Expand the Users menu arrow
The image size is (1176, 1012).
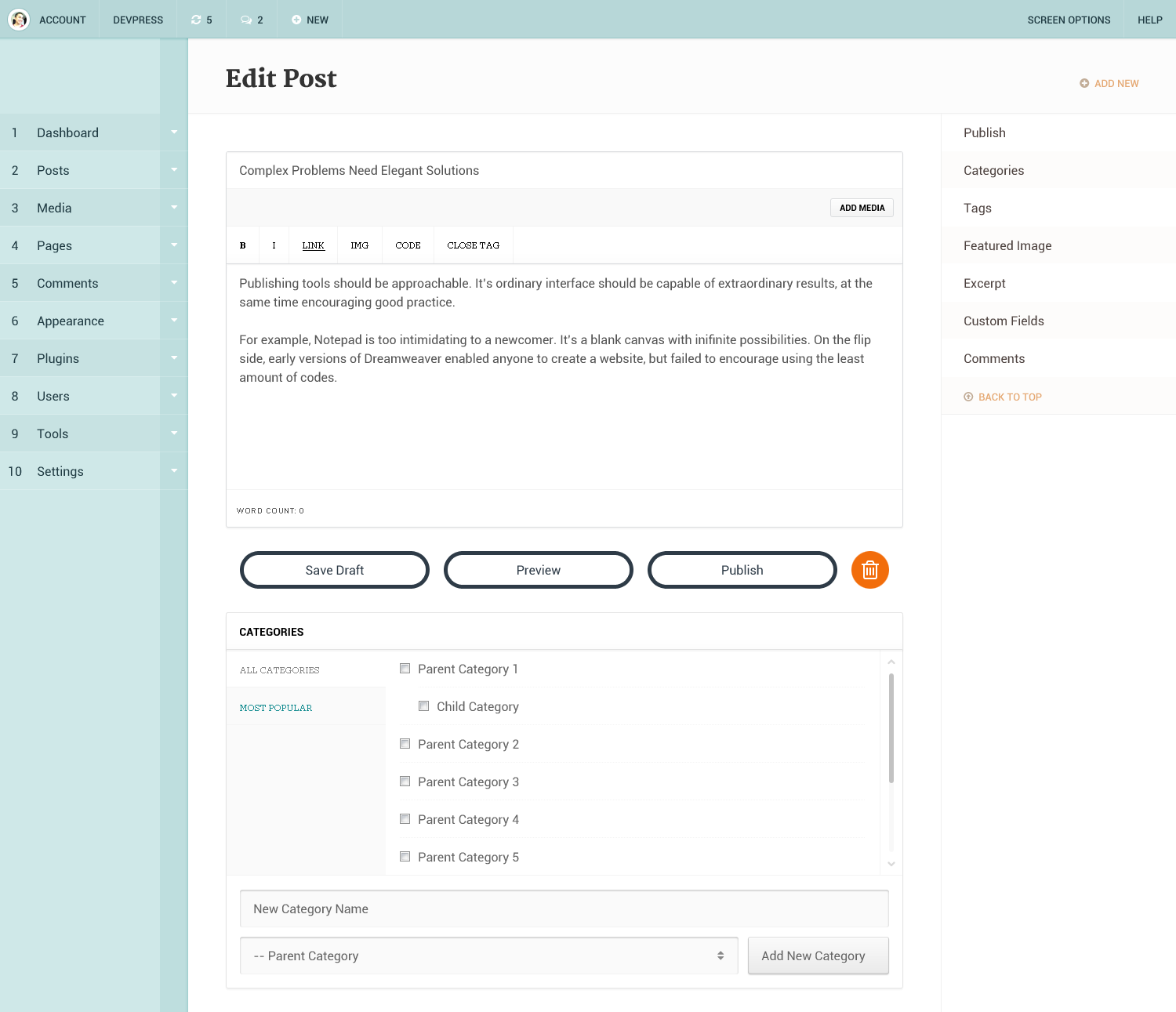click(x=174, y=396)
